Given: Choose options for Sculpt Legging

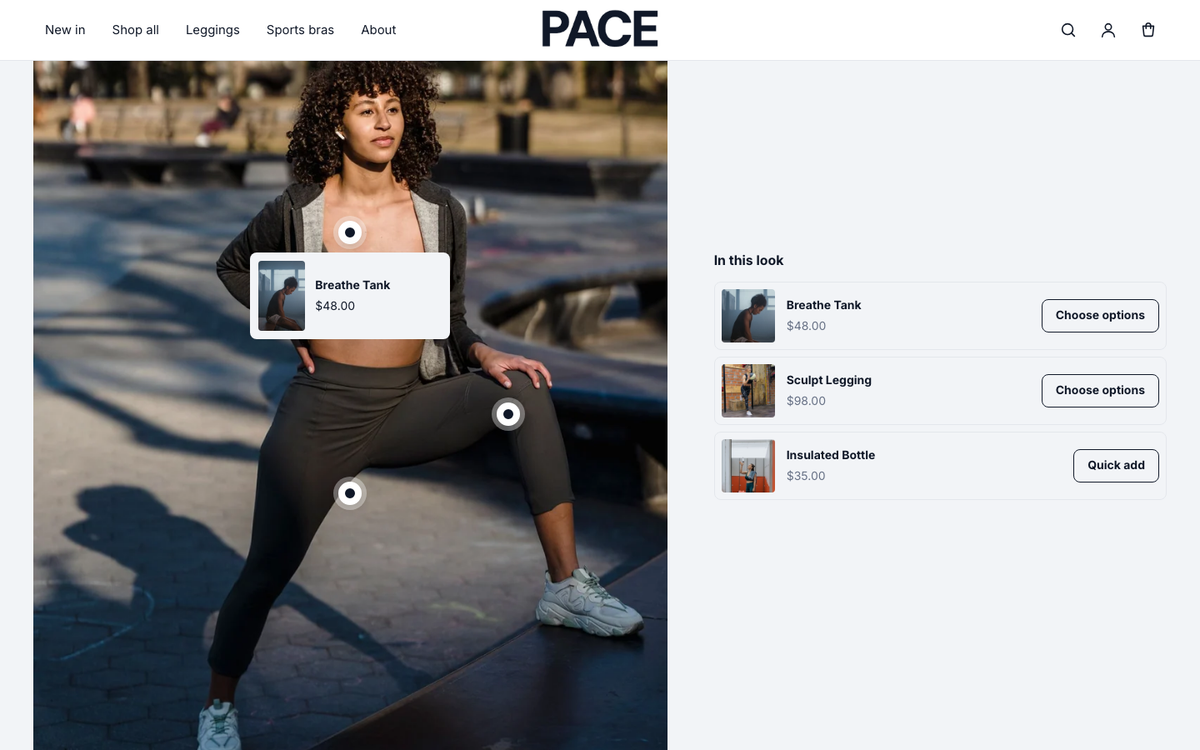Looking at the screenshot, I should (x=1100, y=390).
